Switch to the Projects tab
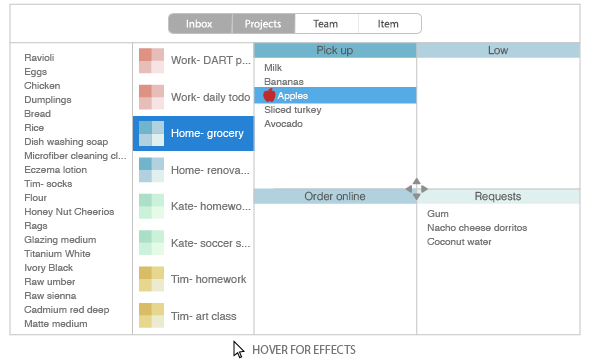590x360 pixels. 263,24
